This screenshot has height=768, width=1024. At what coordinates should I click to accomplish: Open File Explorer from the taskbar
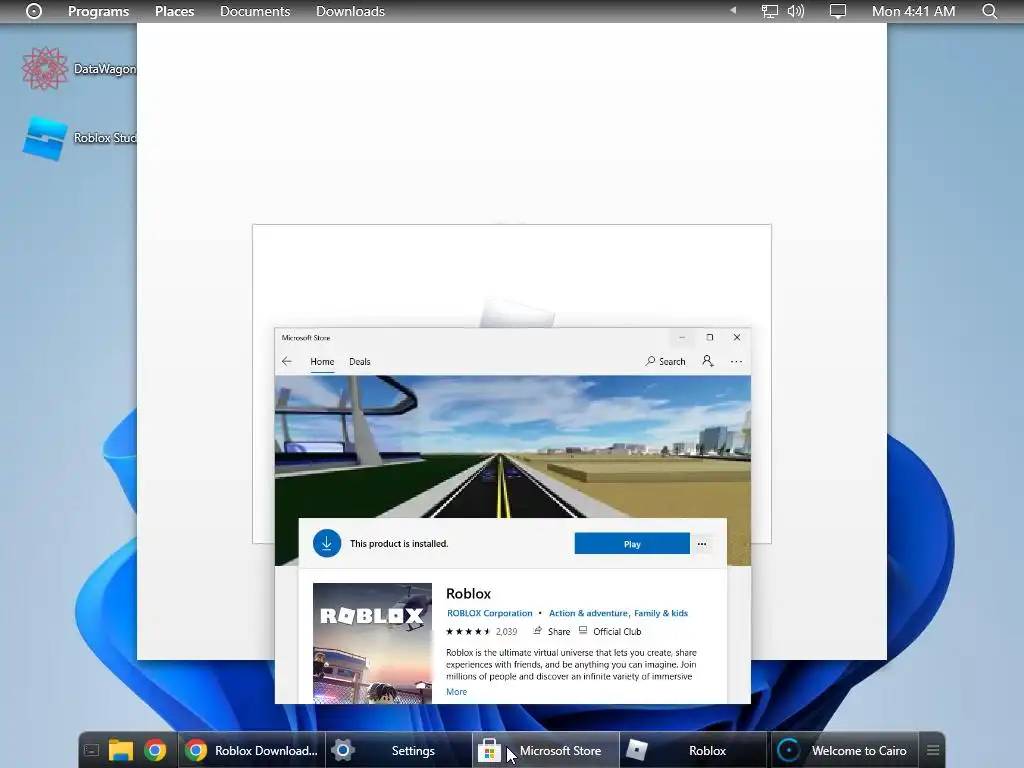[x=121, y=750]
